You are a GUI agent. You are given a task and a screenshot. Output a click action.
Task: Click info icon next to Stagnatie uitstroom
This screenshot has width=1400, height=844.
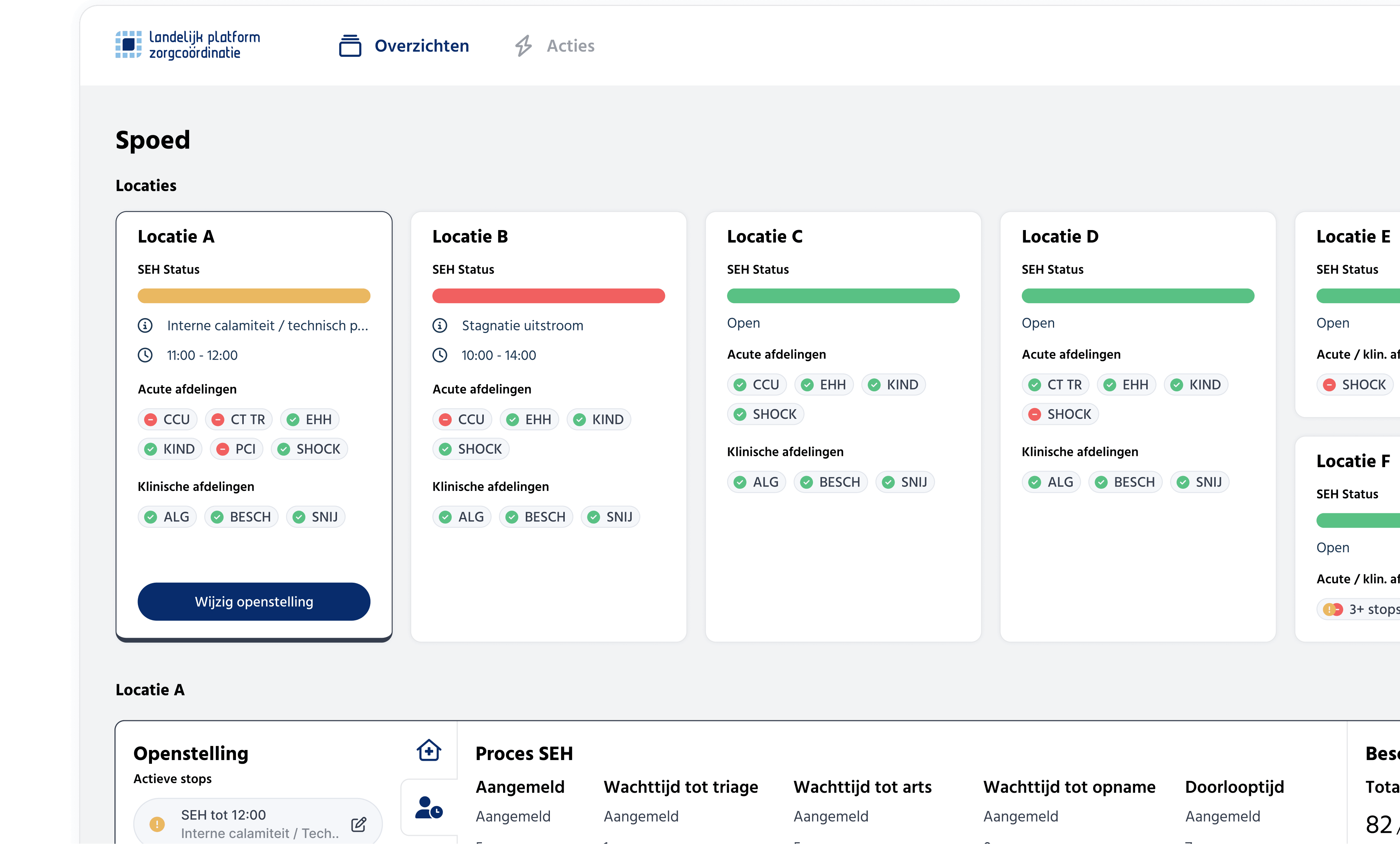(x=440, y=326)
